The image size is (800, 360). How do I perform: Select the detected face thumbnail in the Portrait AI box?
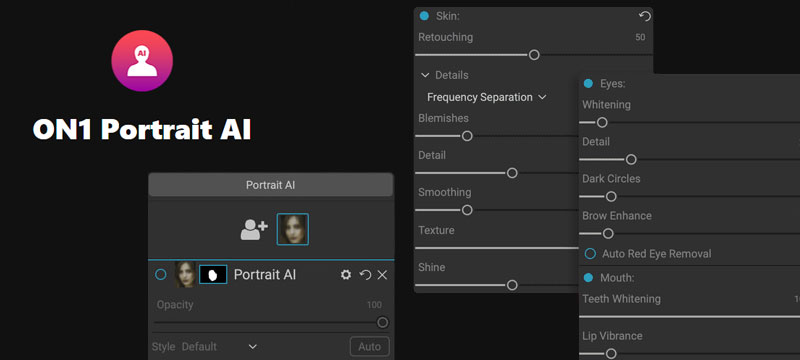(x=292, y=229)
